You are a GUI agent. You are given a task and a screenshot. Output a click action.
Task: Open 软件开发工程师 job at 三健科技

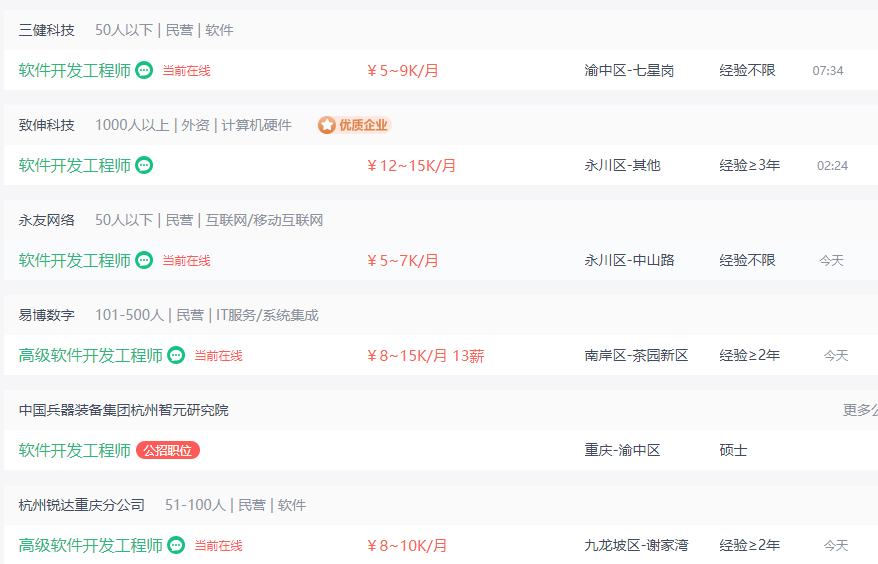coord(74,71)
